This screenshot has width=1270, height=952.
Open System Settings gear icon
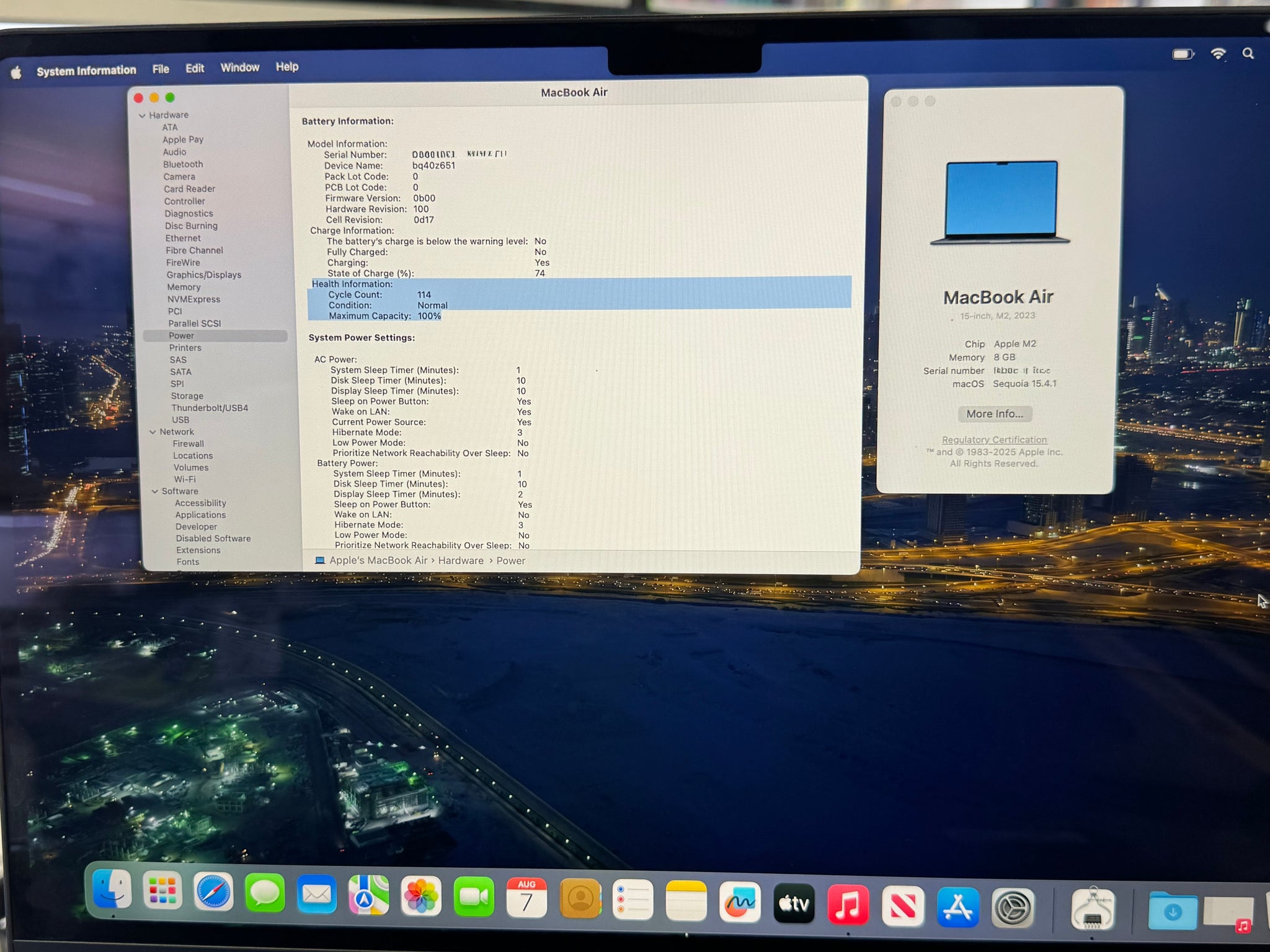[1013, 909]
